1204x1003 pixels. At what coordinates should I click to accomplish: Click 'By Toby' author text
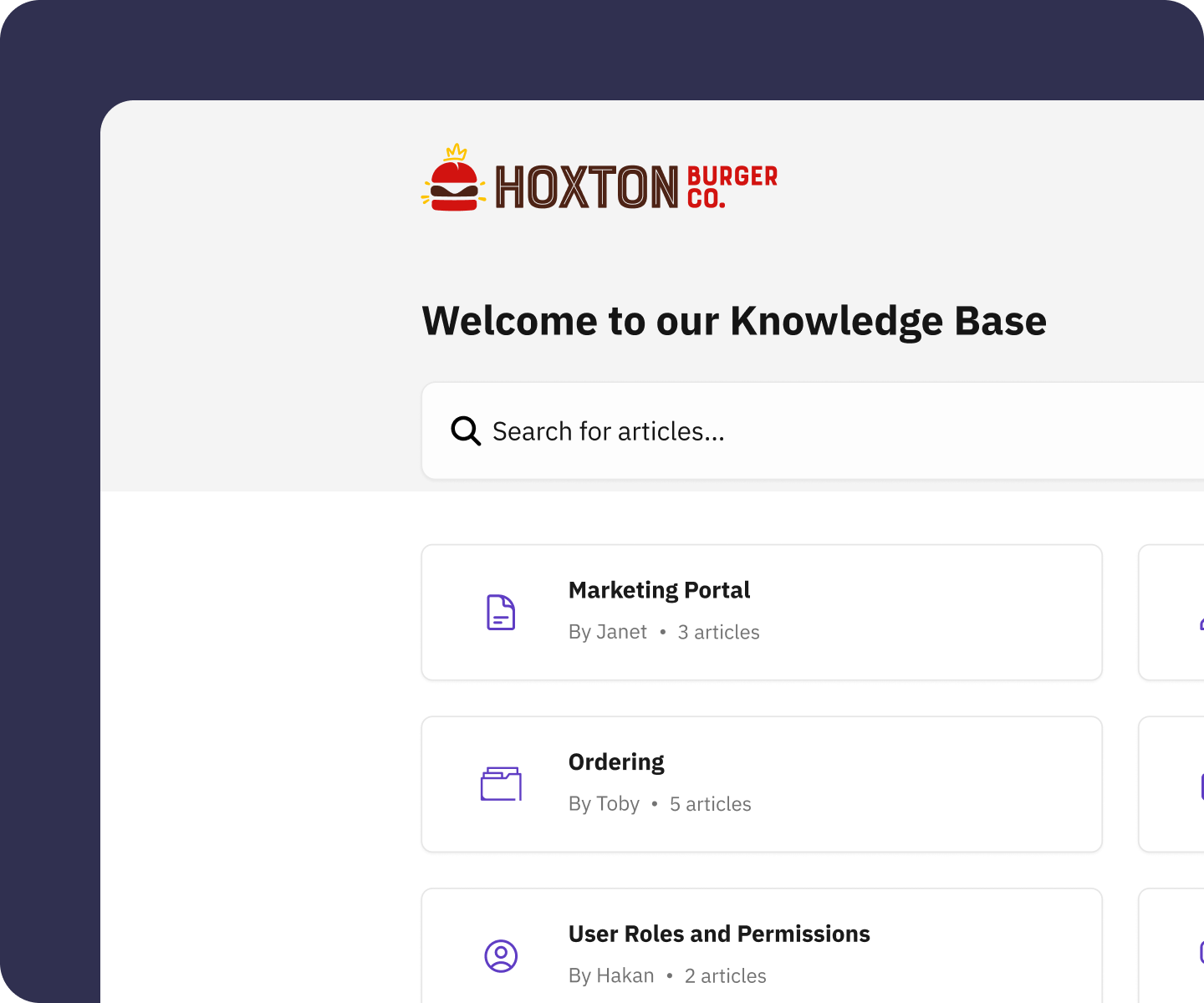[x=604, y=804]
